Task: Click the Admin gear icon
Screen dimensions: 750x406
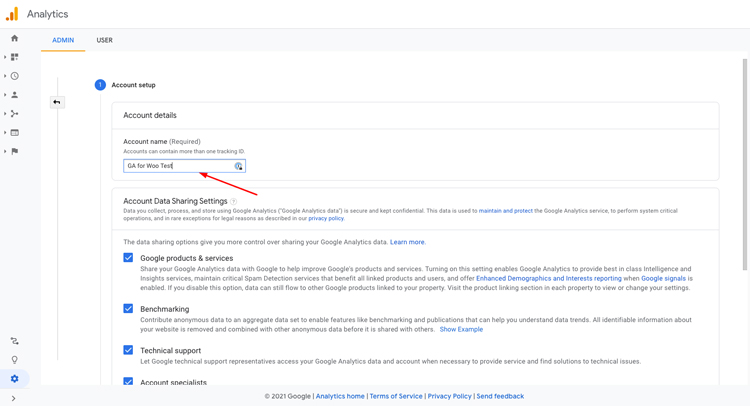Action: (14, 379)
